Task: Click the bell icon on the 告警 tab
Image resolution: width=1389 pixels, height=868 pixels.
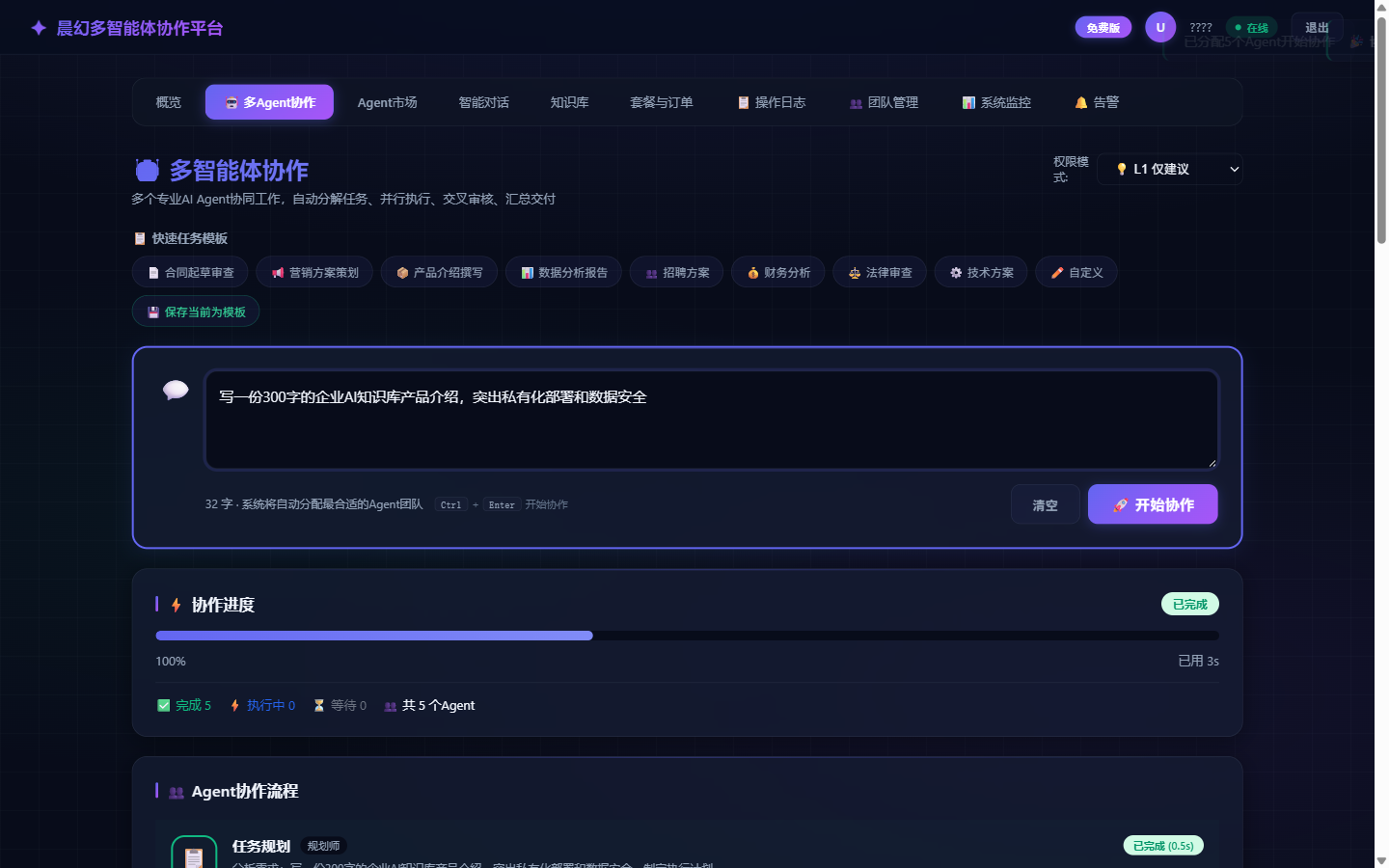Action: point(1081,102)
